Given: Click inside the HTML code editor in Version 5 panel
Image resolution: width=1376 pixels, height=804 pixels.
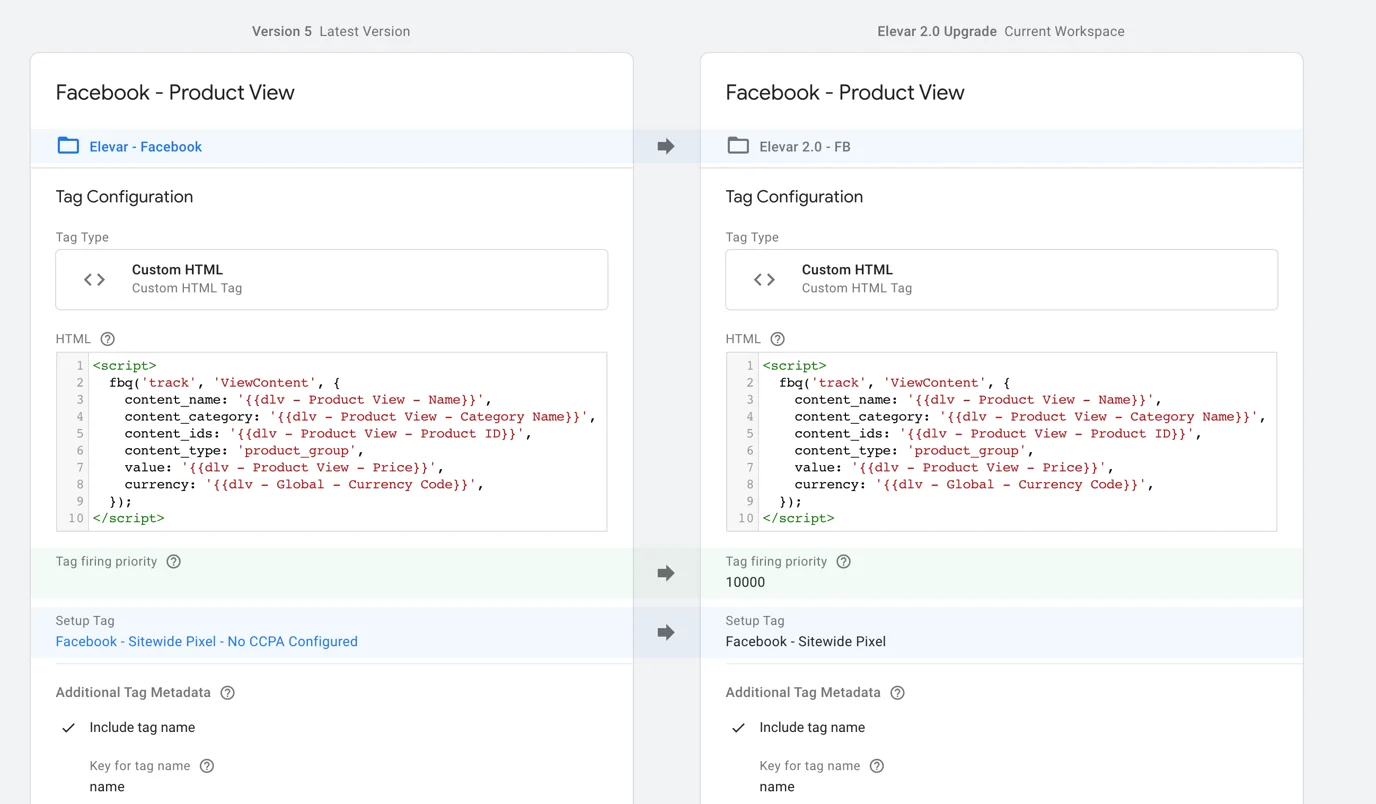Looking at the screenshot, I should [332, 441].
